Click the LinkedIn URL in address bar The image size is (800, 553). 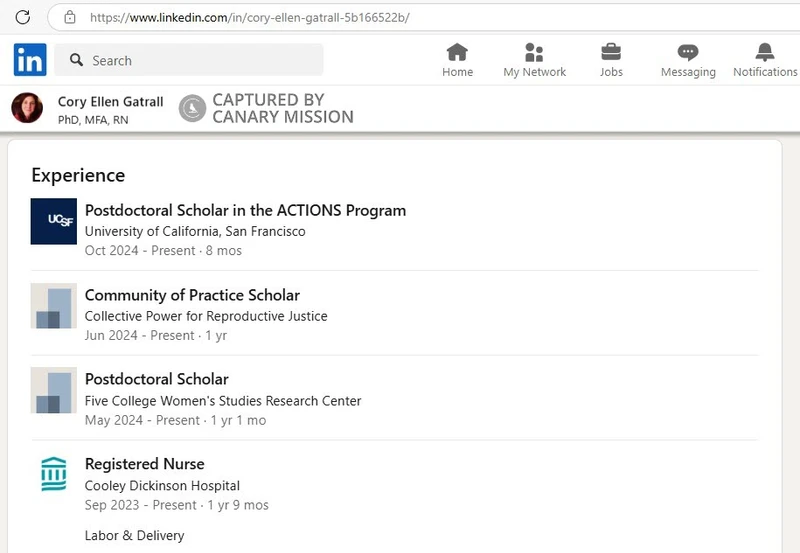(x=249, y=18)
